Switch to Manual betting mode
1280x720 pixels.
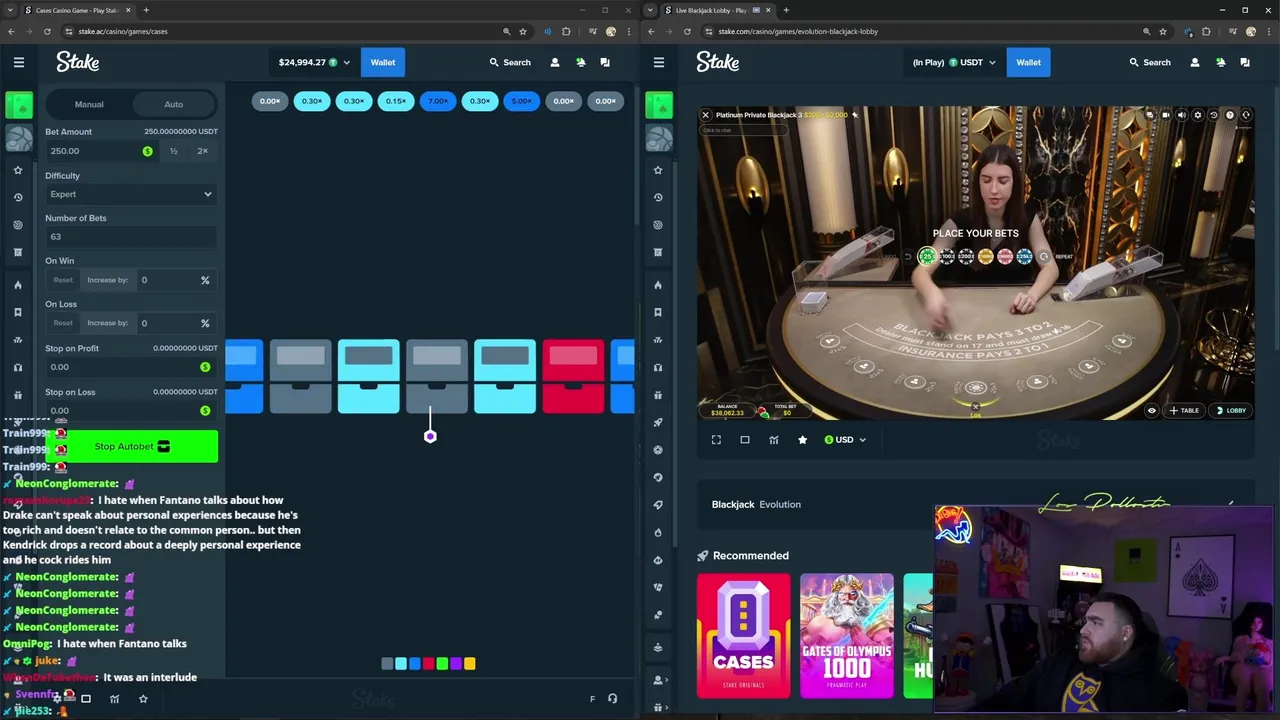89,104
